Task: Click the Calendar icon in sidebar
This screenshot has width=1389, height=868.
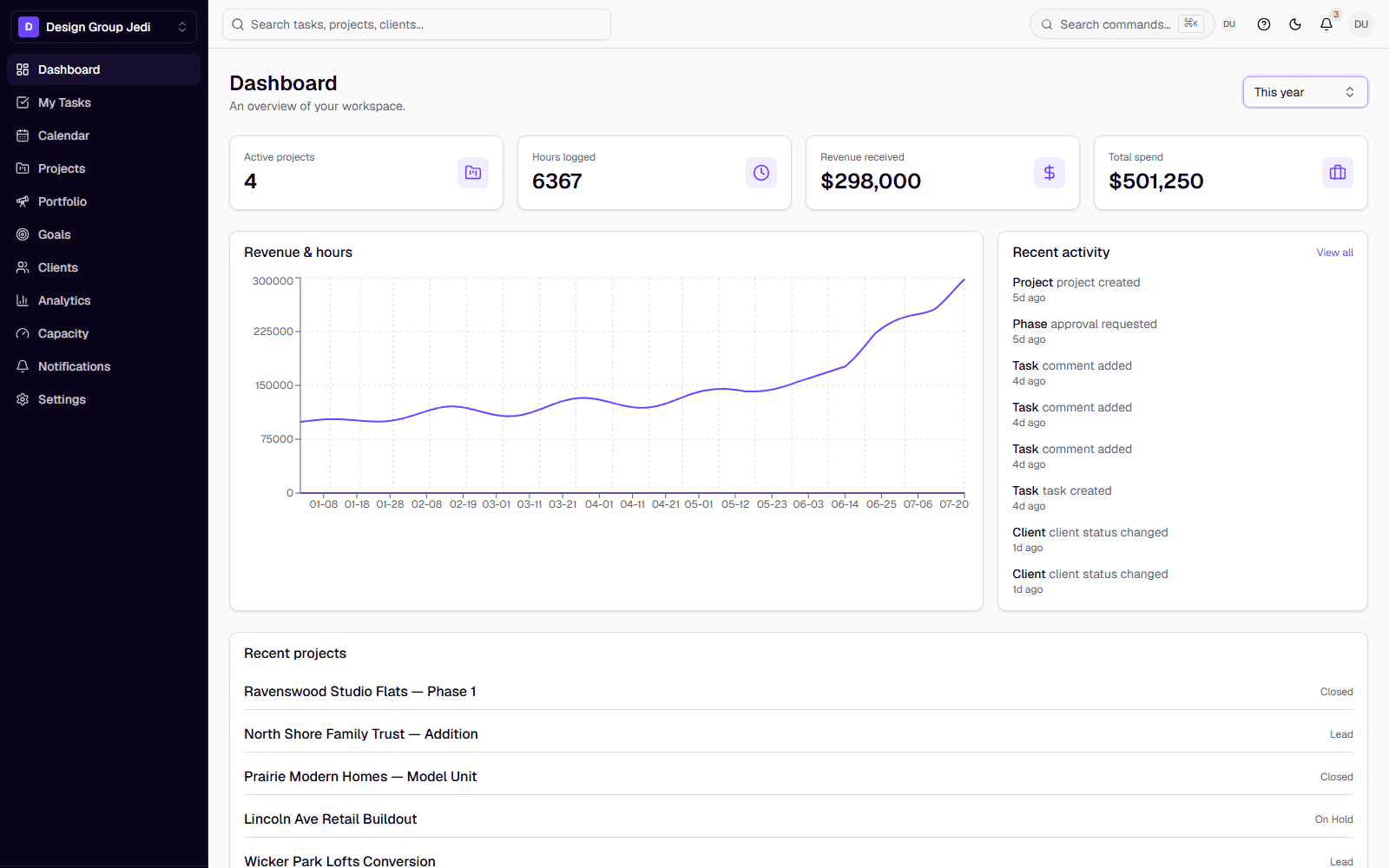Action: tap(23, 135)
